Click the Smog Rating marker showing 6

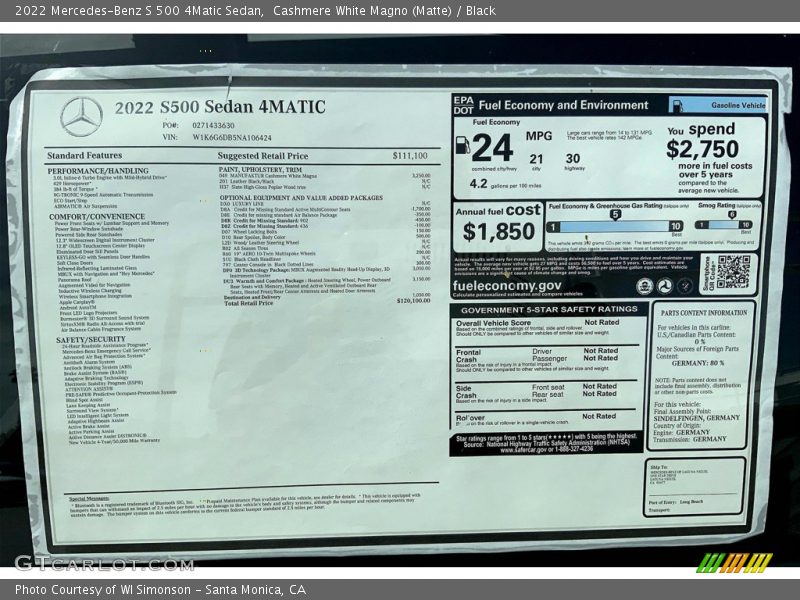[x=731, y=214]
